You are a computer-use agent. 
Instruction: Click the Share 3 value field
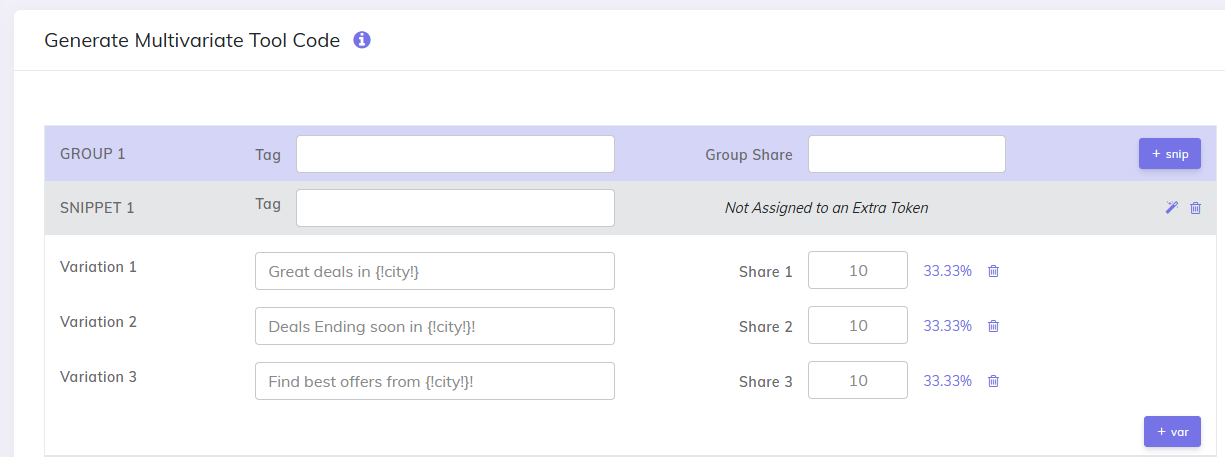857,381
